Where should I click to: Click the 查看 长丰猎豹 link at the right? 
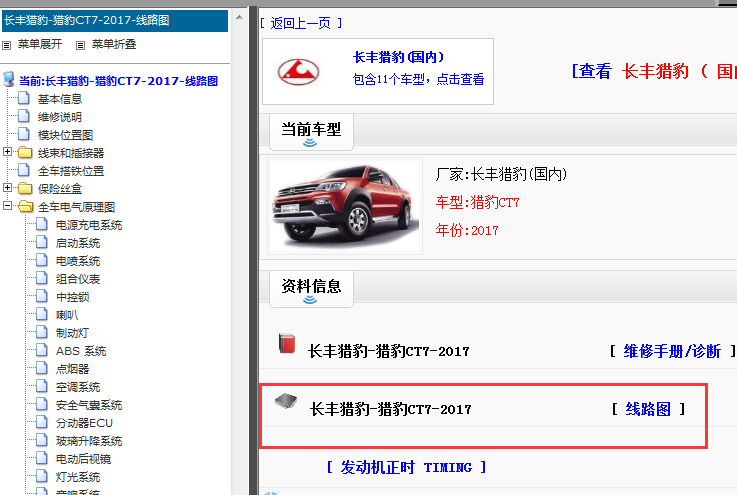pos(654,71)
